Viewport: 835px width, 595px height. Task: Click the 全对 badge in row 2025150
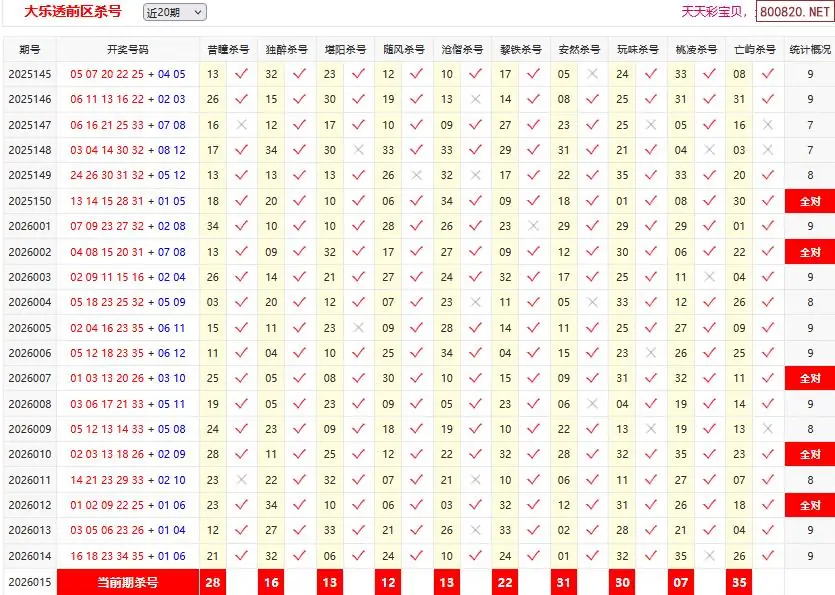point(809,201)
